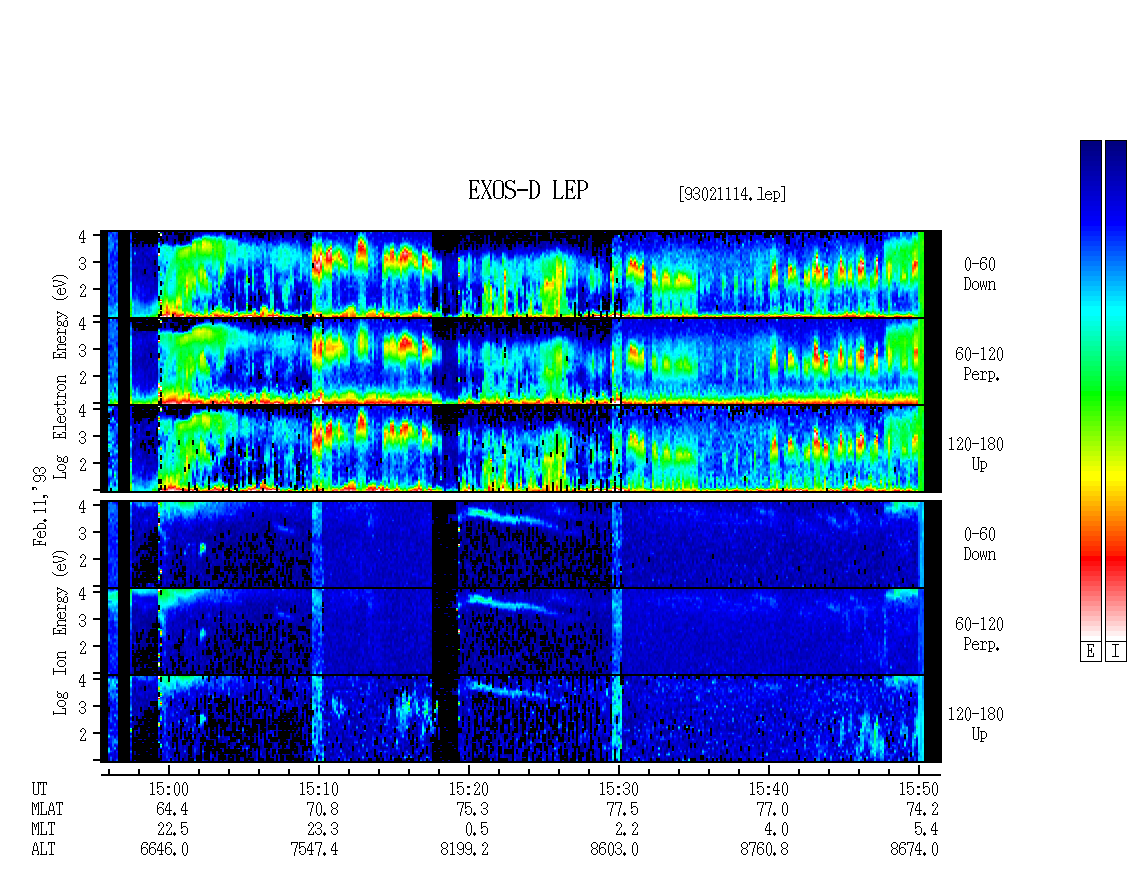
Task: Click the ALT value 8199.2
Action: click(464, 850)
